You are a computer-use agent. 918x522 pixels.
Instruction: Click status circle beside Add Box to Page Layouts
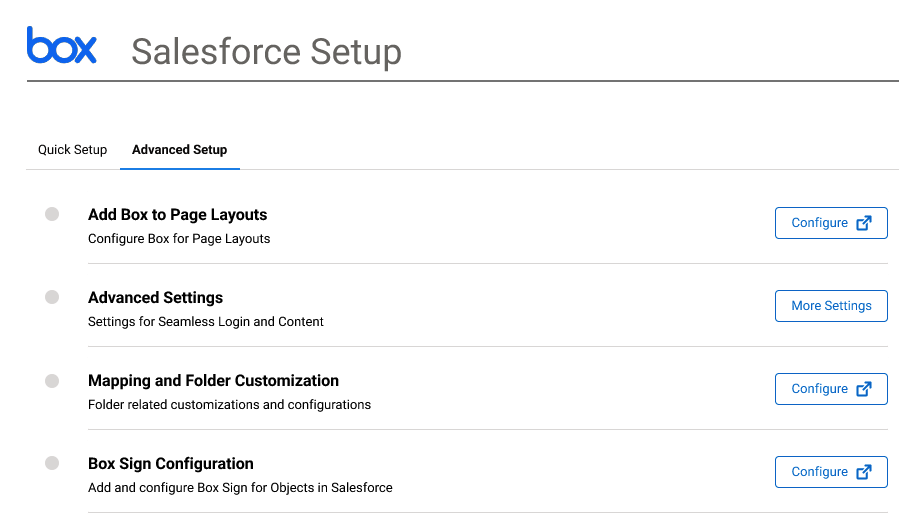click(x=52, y=214)
